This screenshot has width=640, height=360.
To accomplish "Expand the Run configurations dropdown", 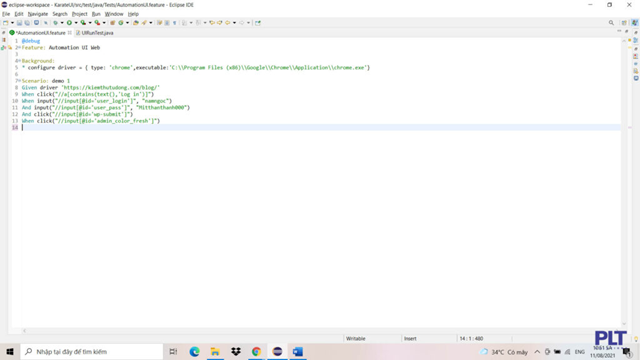I will pyautogui.click(x=76, y=23).
